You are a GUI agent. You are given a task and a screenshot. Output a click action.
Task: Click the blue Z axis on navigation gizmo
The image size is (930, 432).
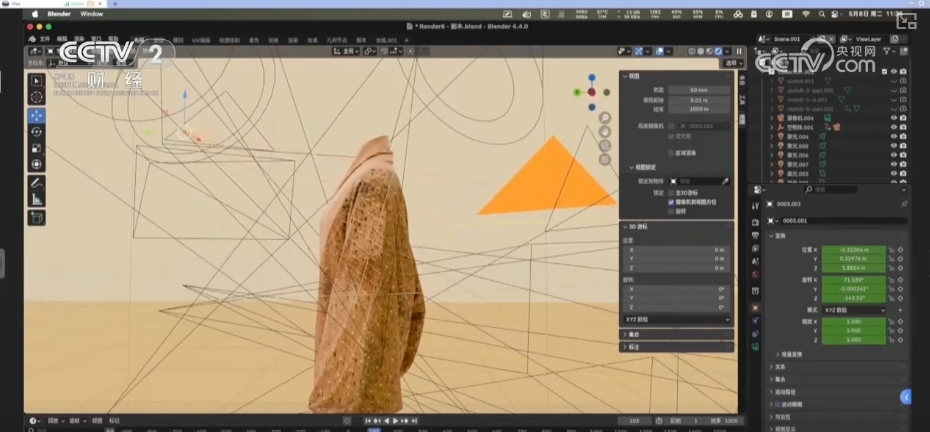pyautogui.click(x=592, y=77)
